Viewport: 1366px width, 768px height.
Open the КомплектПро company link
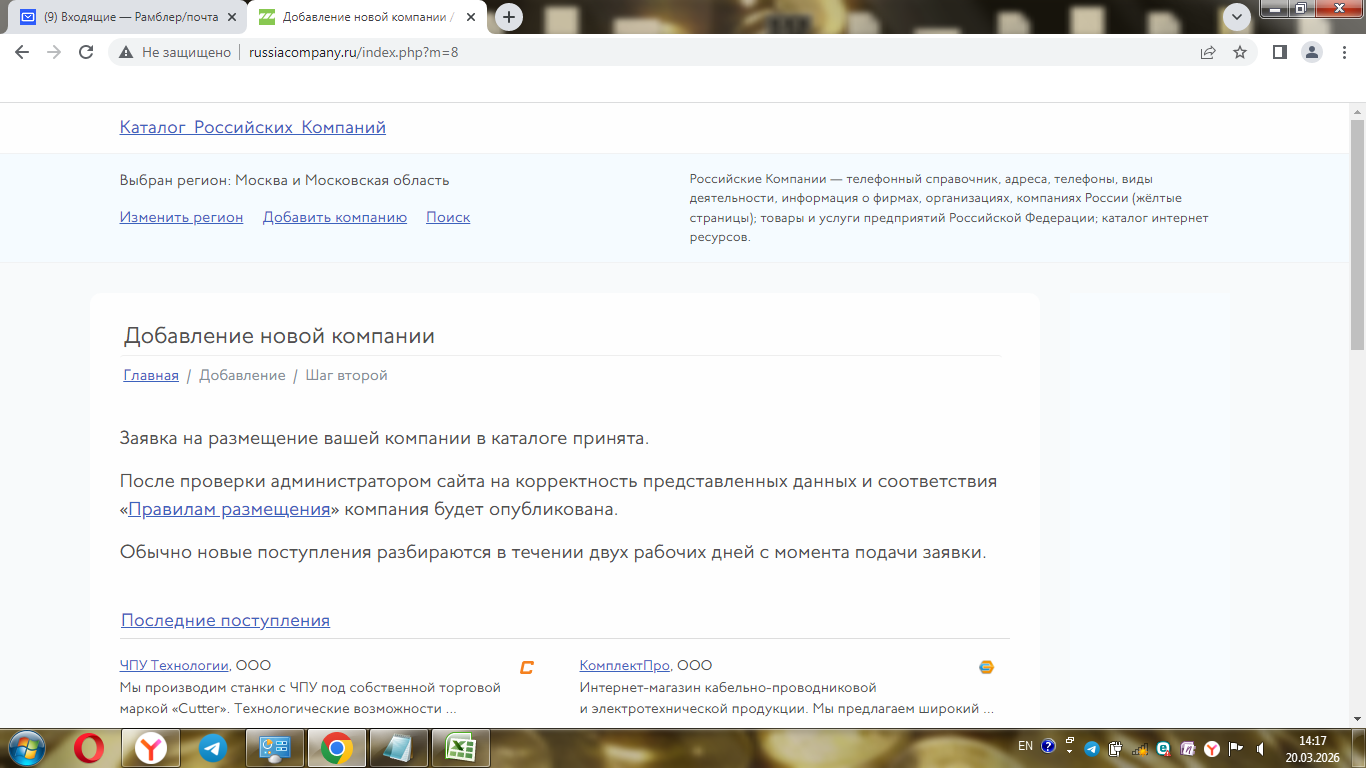tap(625, 665)
